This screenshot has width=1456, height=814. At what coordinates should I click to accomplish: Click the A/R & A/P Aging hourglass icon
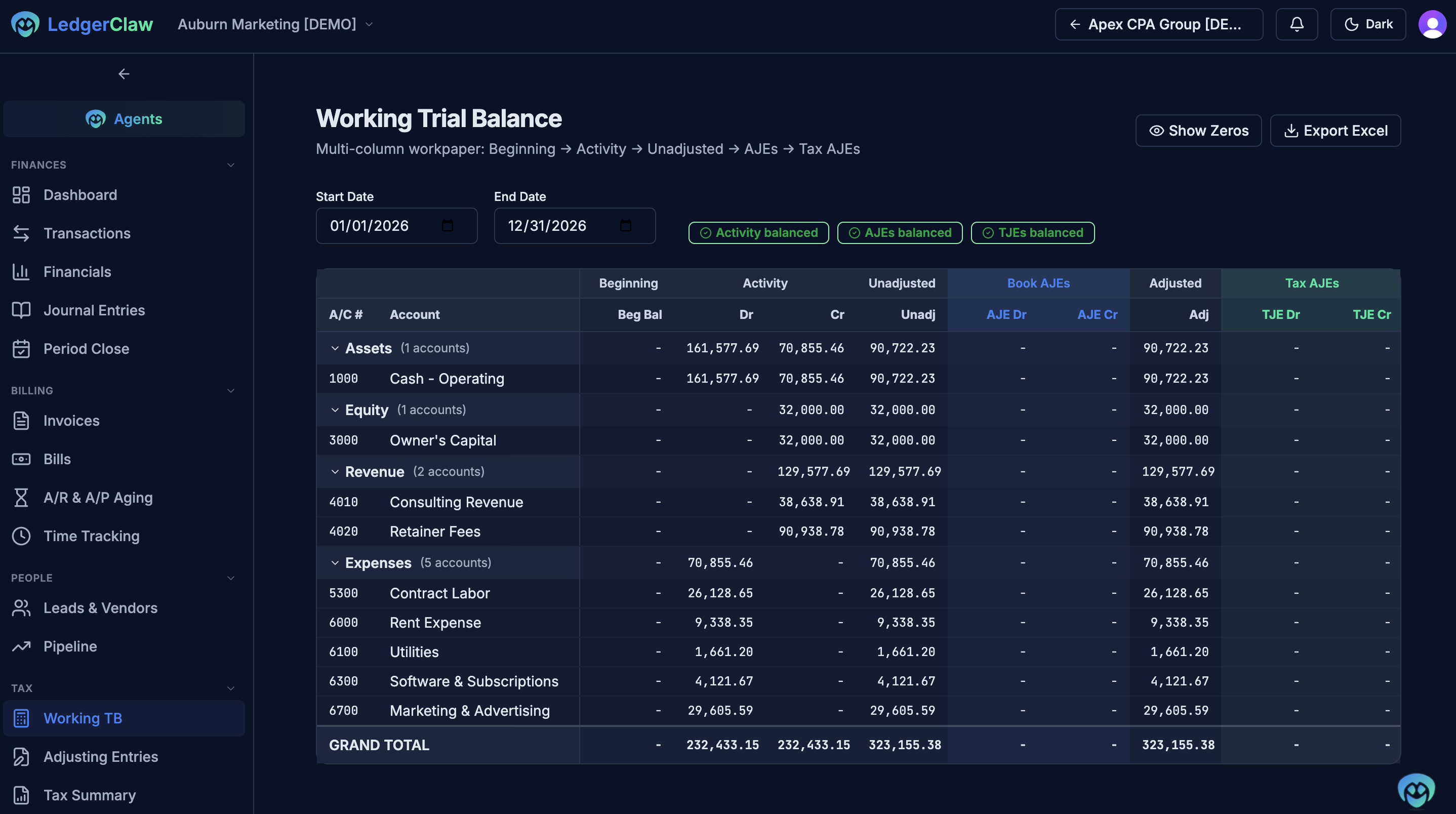click(21, 498)
